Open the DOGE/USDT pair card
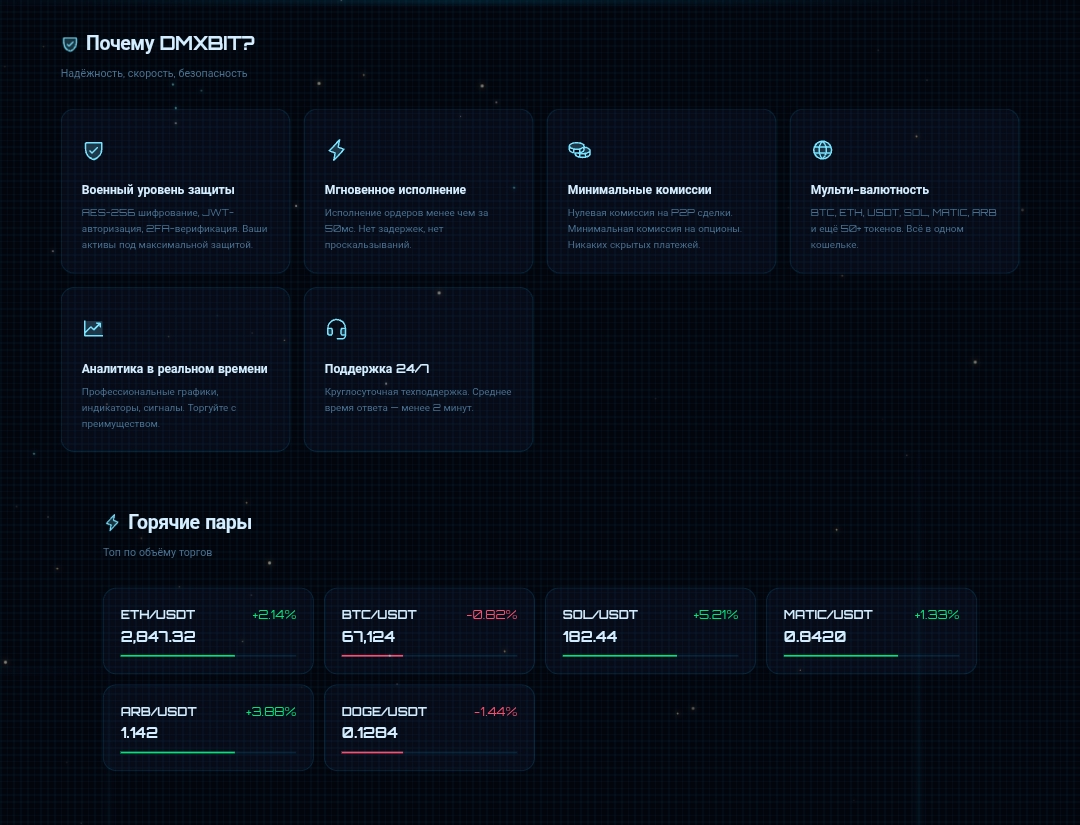Screen dimensions: 1080x825 point(429,727)
